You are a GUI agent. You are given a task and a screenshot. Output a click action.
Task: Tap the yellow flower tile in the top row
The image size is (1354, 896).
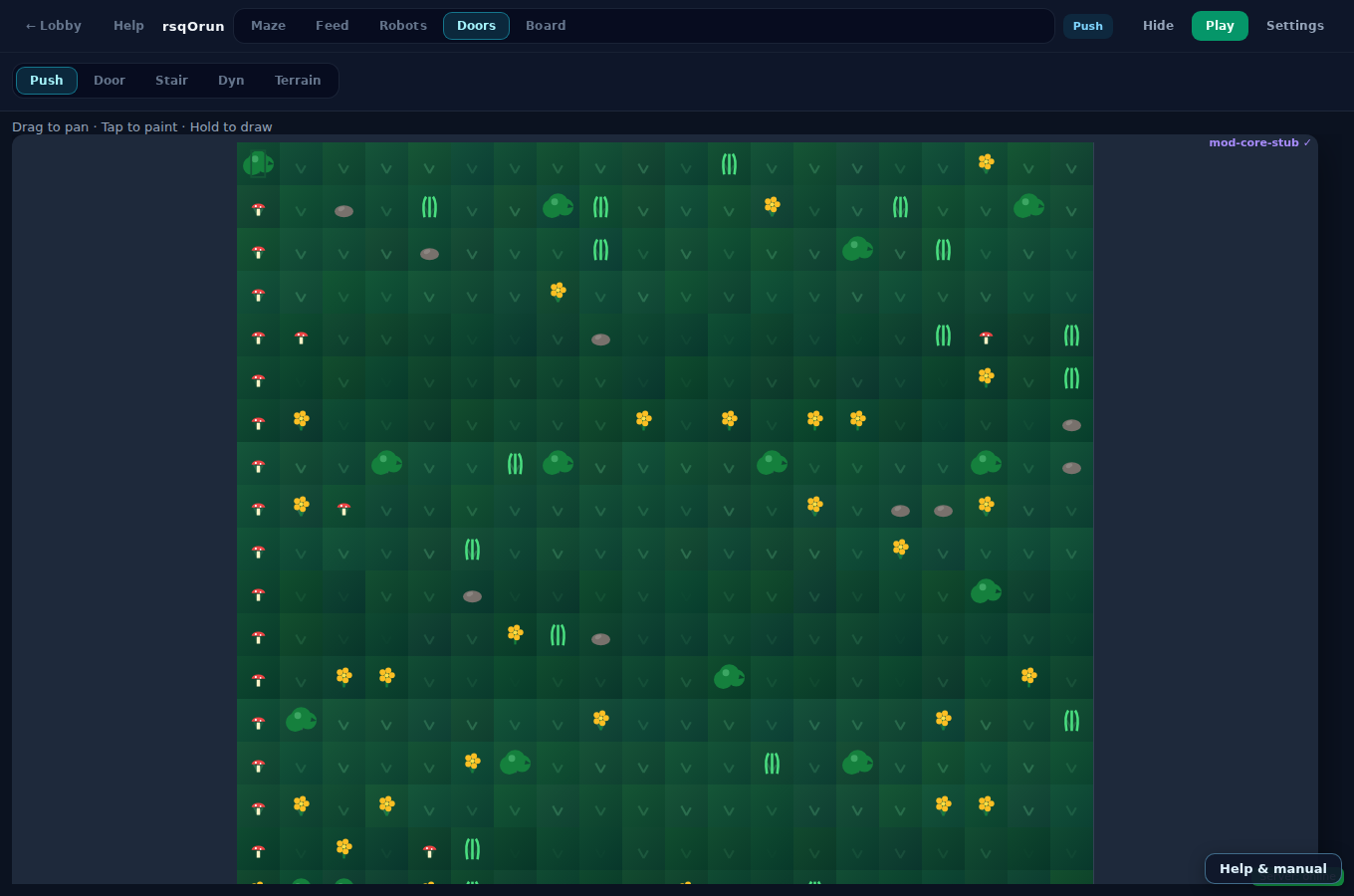click(x=986, y=163)
